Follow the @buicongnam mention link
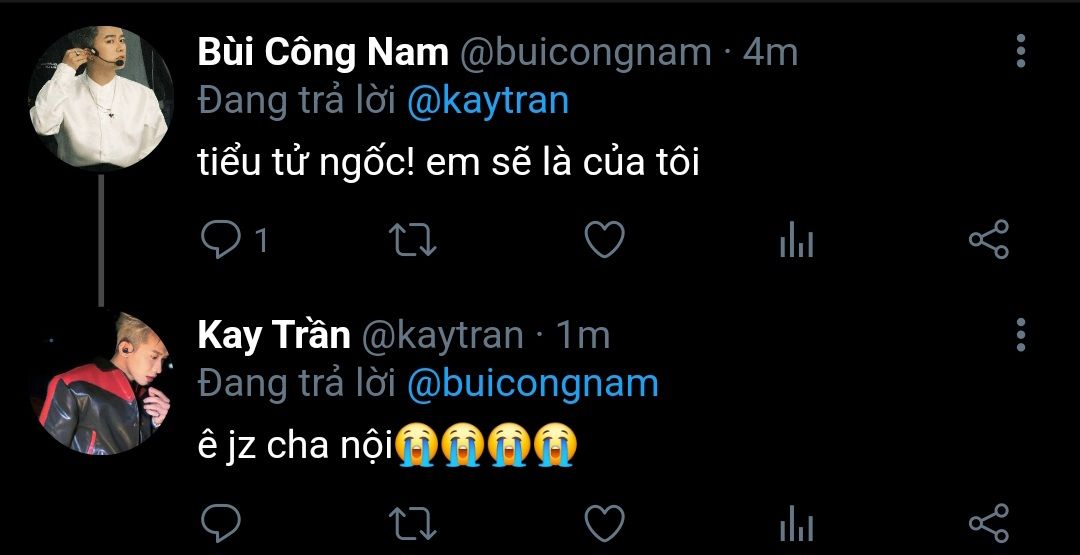This screenshot has height=555, width=1080. 533,384
